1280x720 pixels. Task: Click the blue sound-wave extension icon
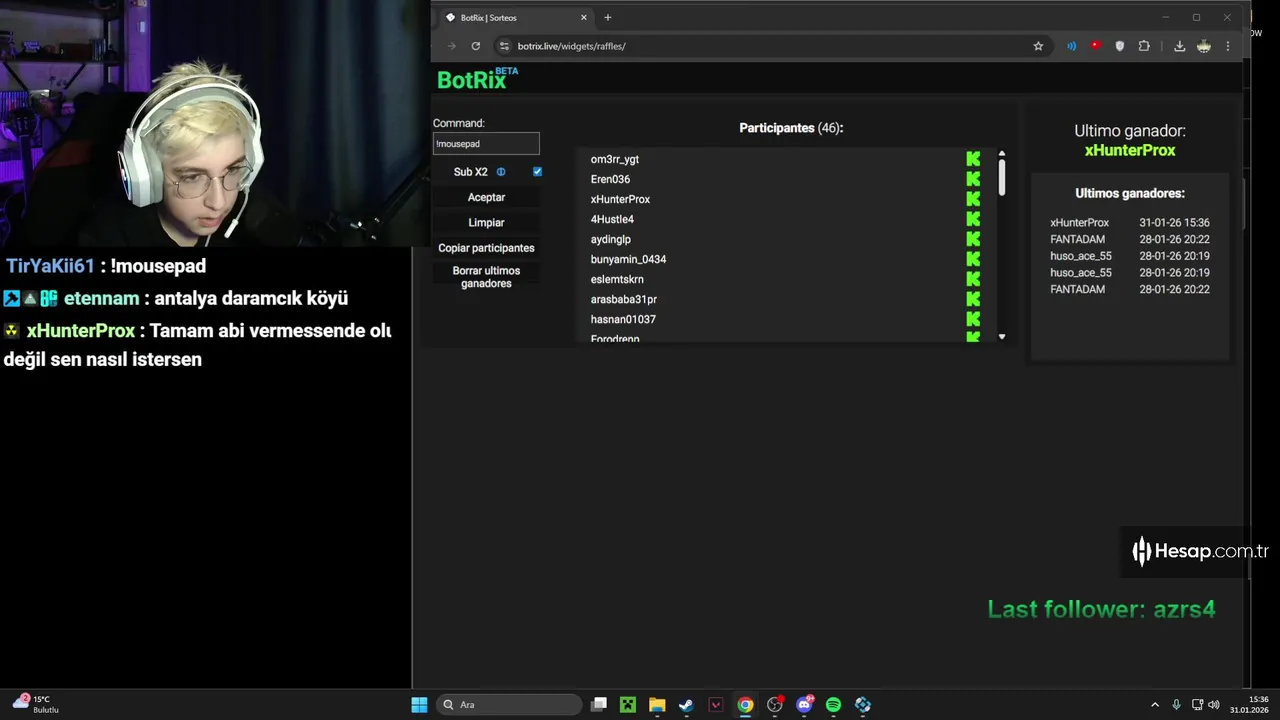[1071, 46]
